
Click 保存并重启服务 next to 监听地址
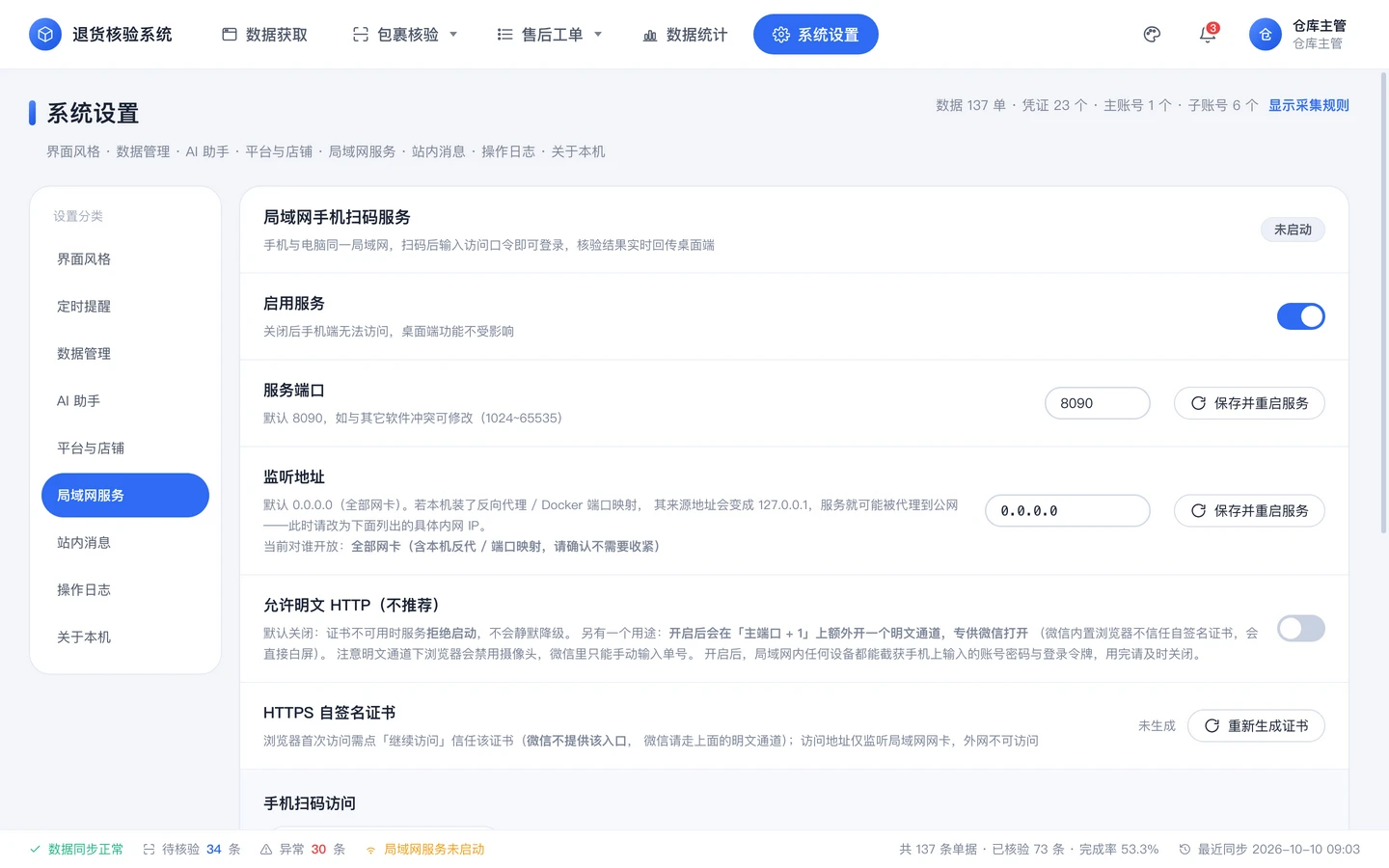(x=1249, y=511)
